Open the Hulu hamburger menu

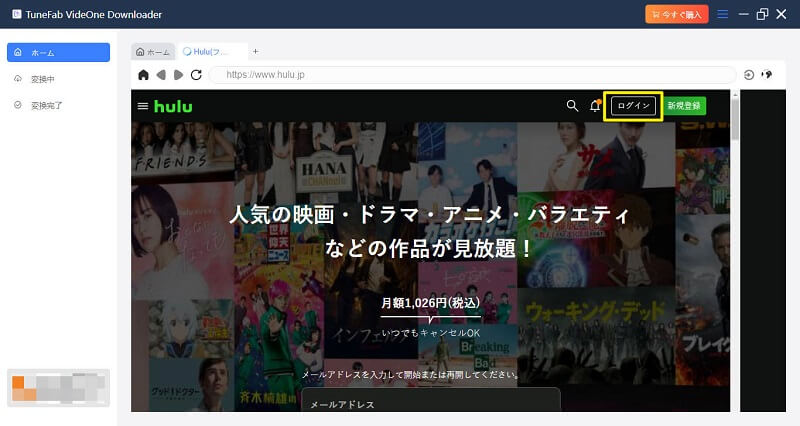[143, 106]
